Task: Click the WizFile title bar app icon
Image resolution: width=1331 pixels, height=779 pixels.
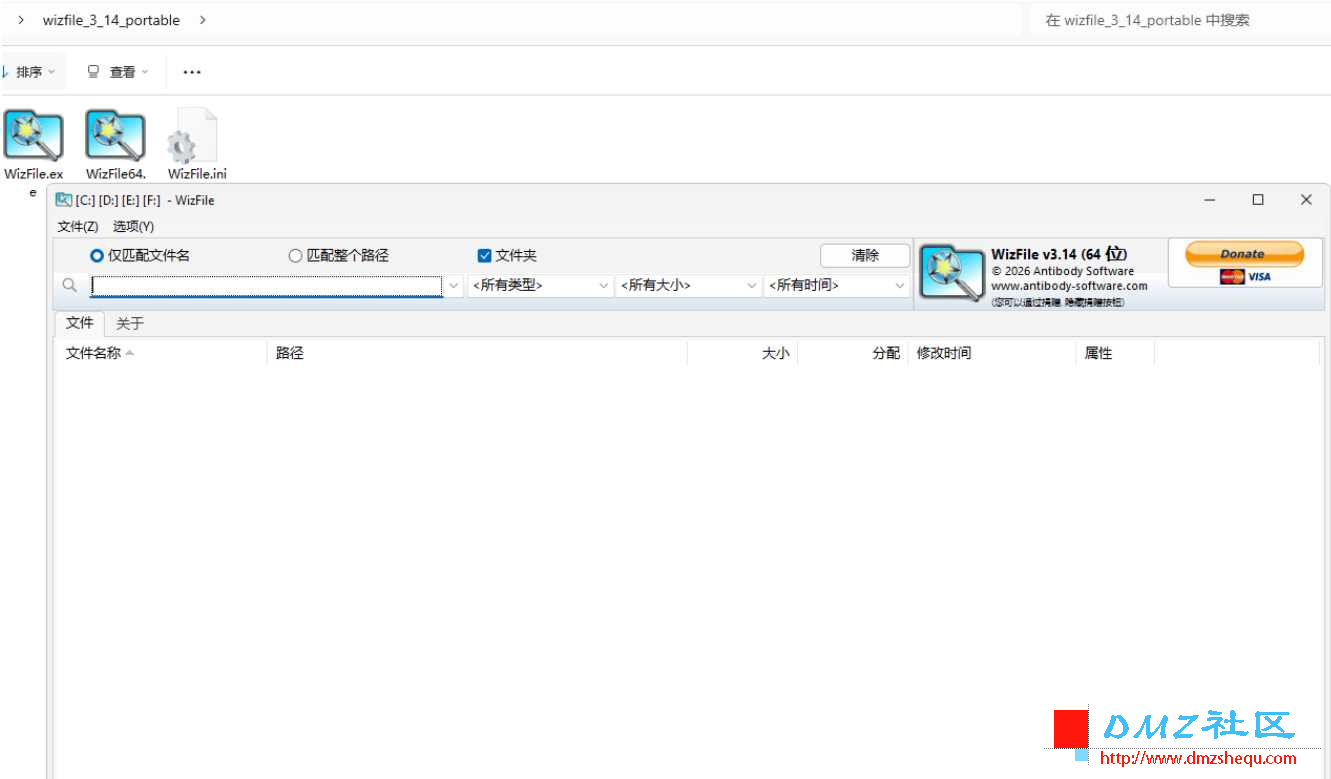Action: tap(64, 200)
